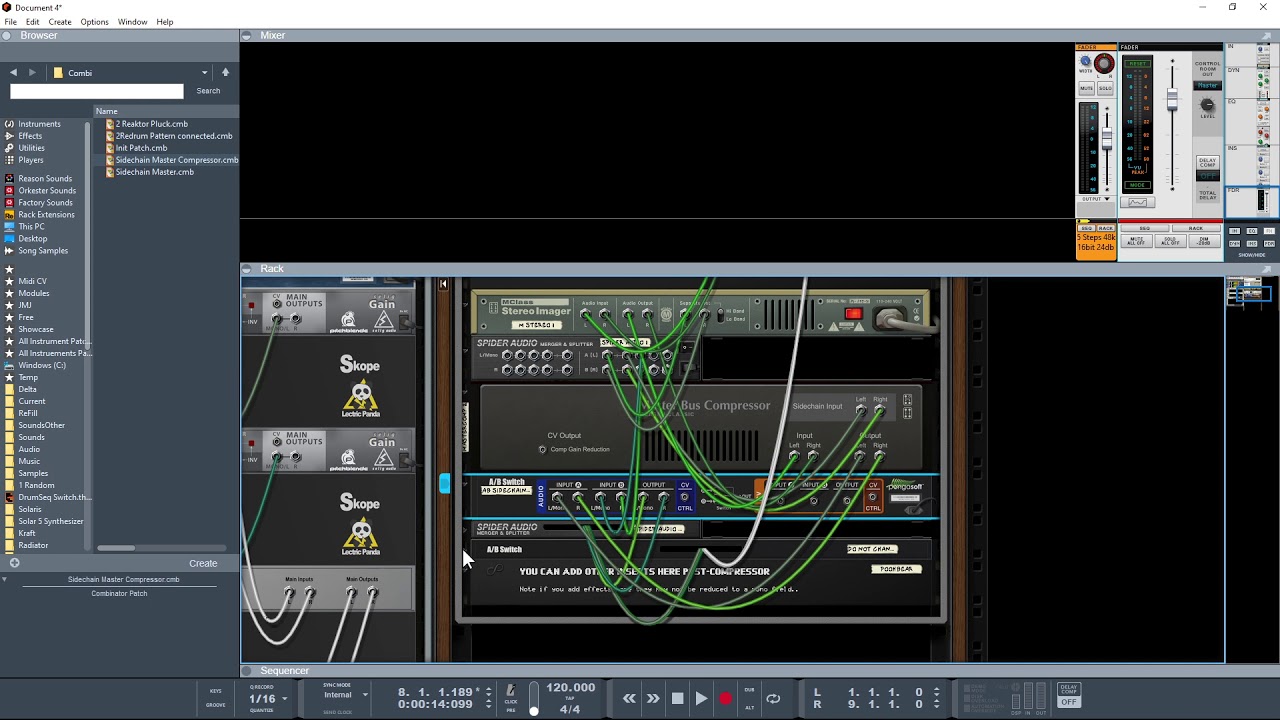
Task: Collapse the Mixer panel header
Action: (247, 35)
